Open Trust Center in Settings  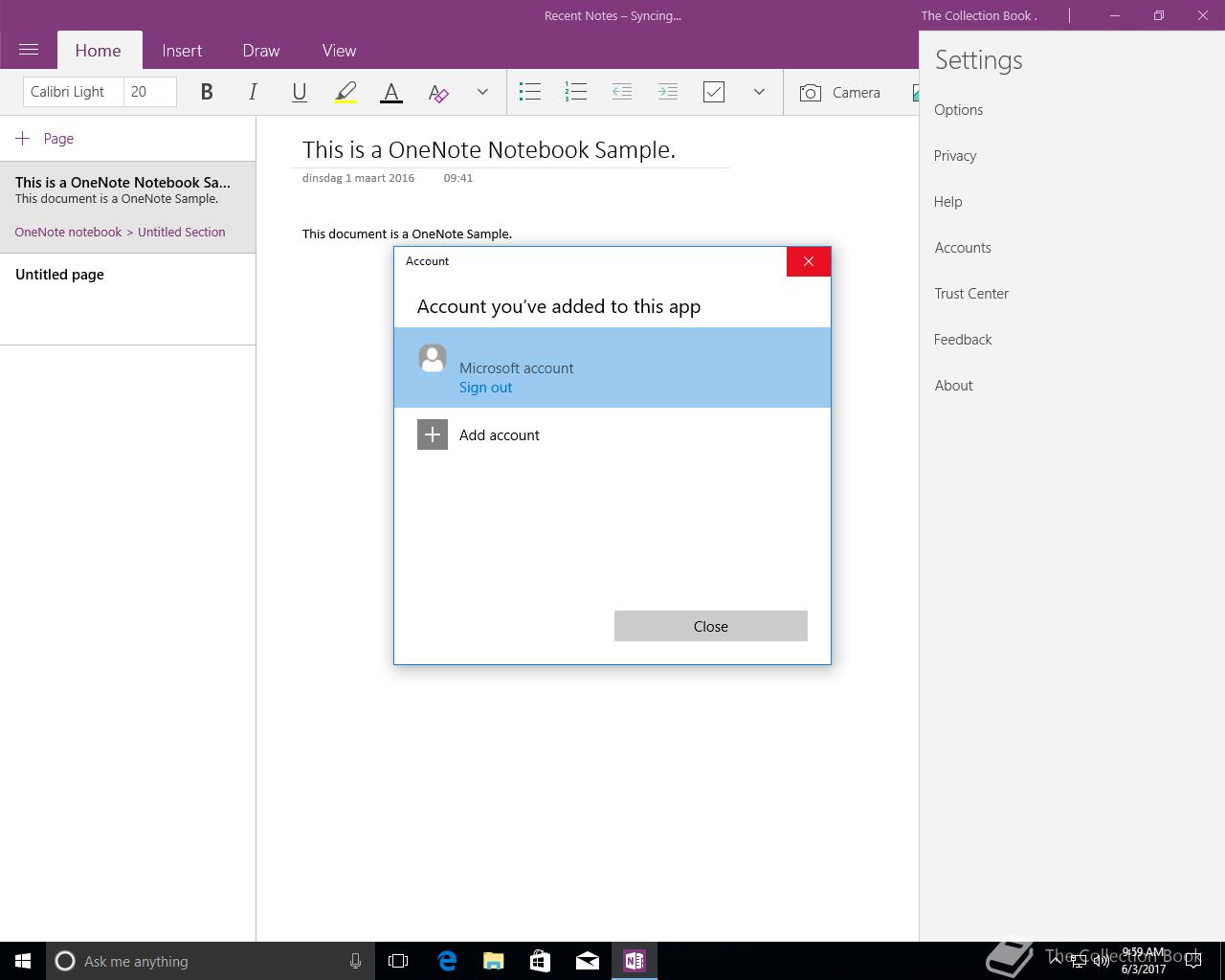[x=971, y=294]
